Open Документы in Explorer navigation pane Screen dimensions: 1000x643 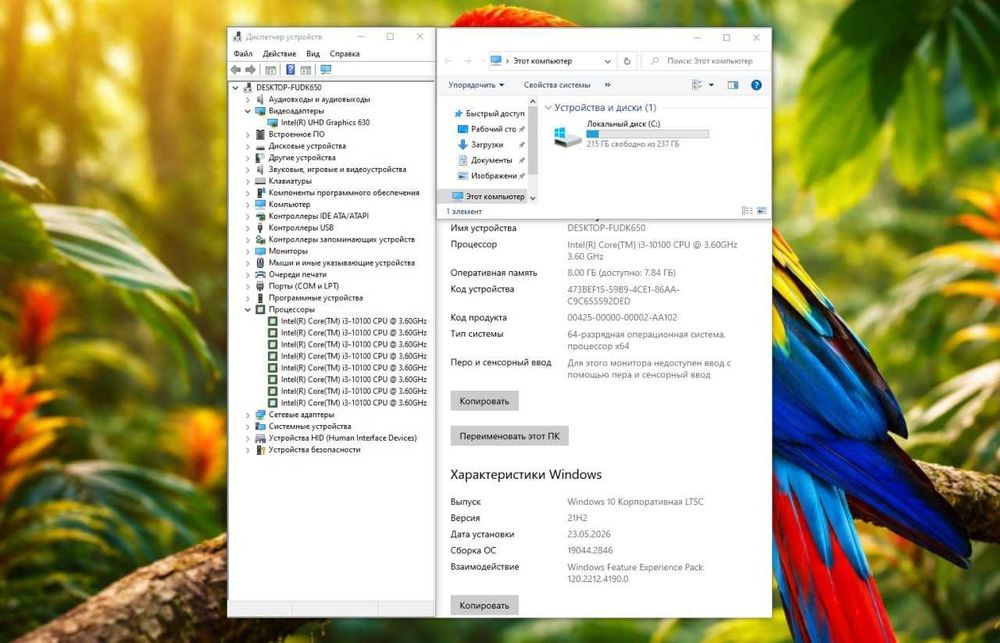(486, 160)
